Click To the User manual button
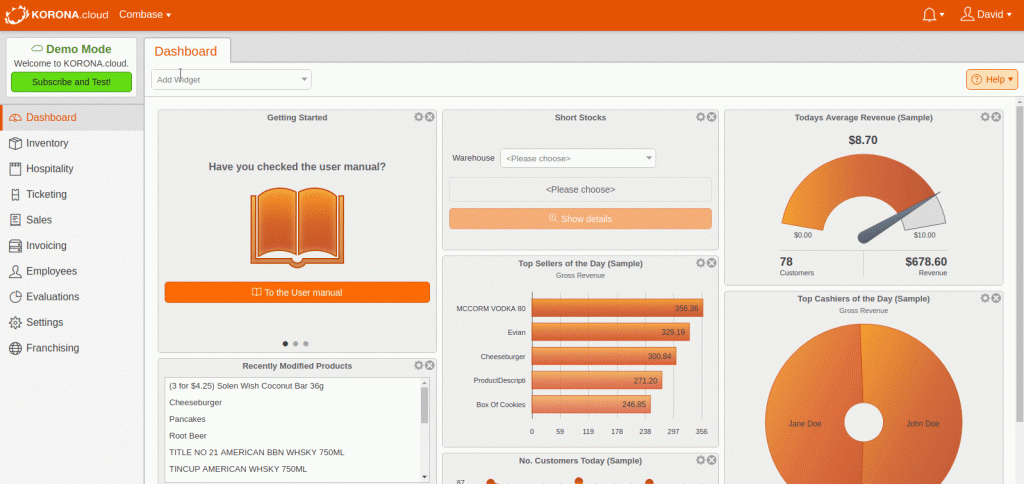The width and height of the screenshot is (1024, 484). (297, 292)
